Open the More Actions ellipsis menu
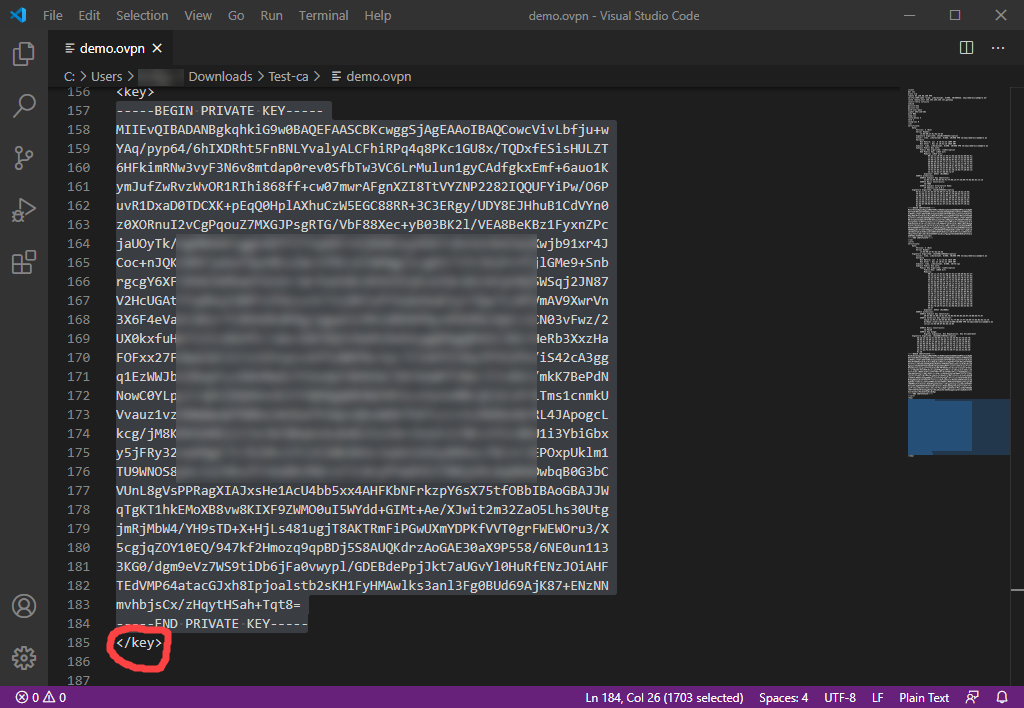 (x=998, y=47)
